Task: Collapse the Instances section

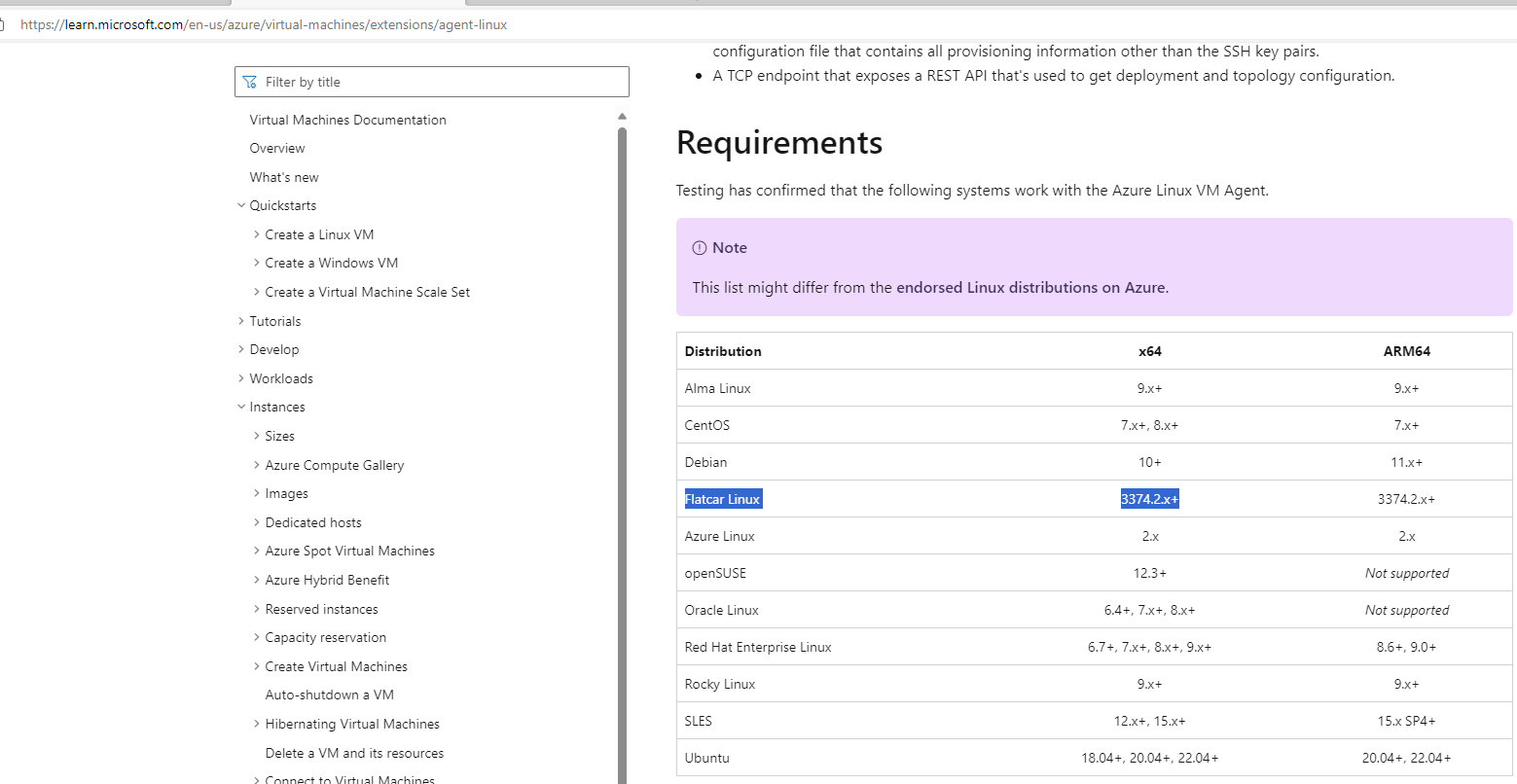Action: [x=241, y=407]
